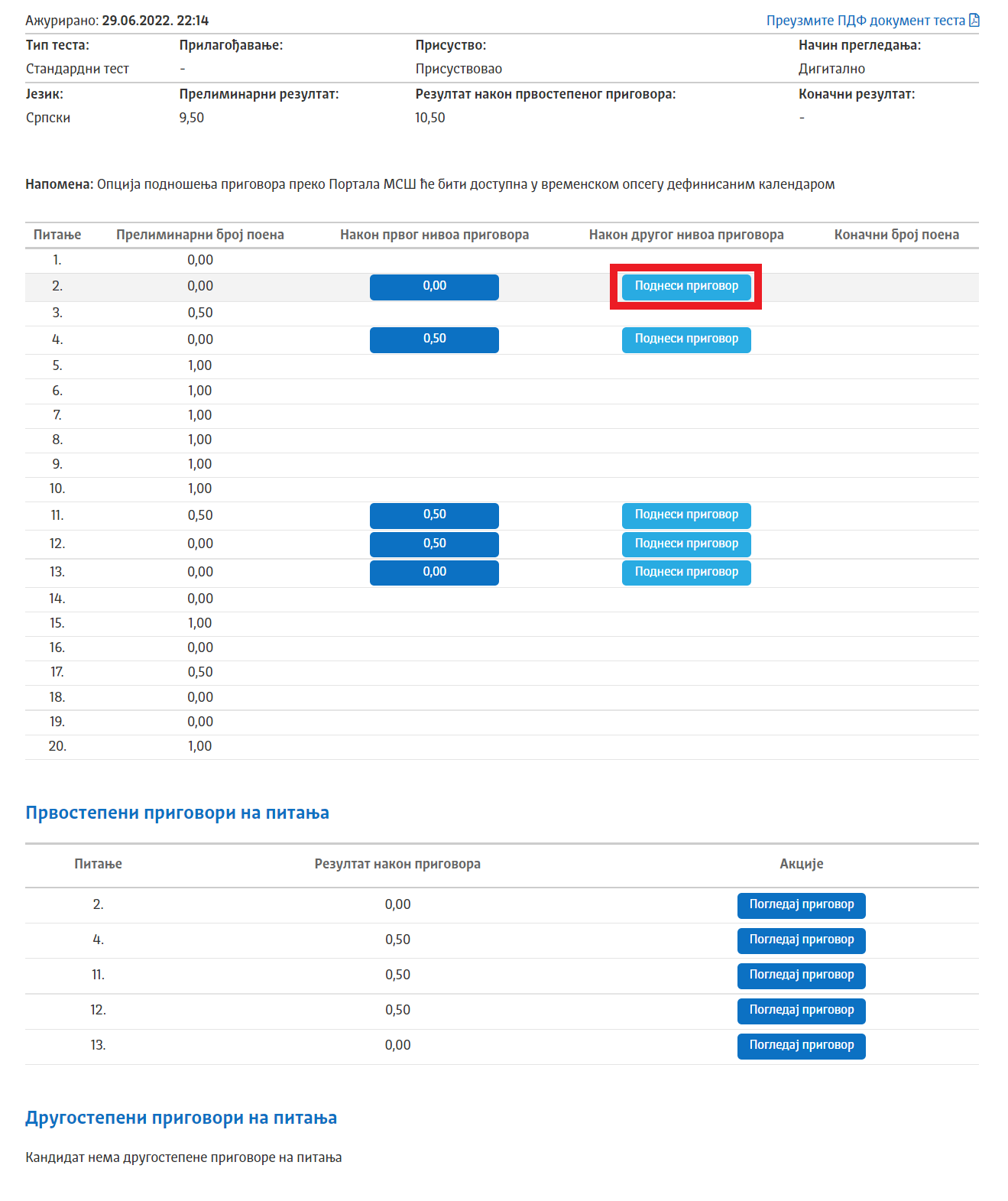The image size is (1008, 1201).
Task: Click the PDF icon beside the download link
Action: click(x=974, y=20)
